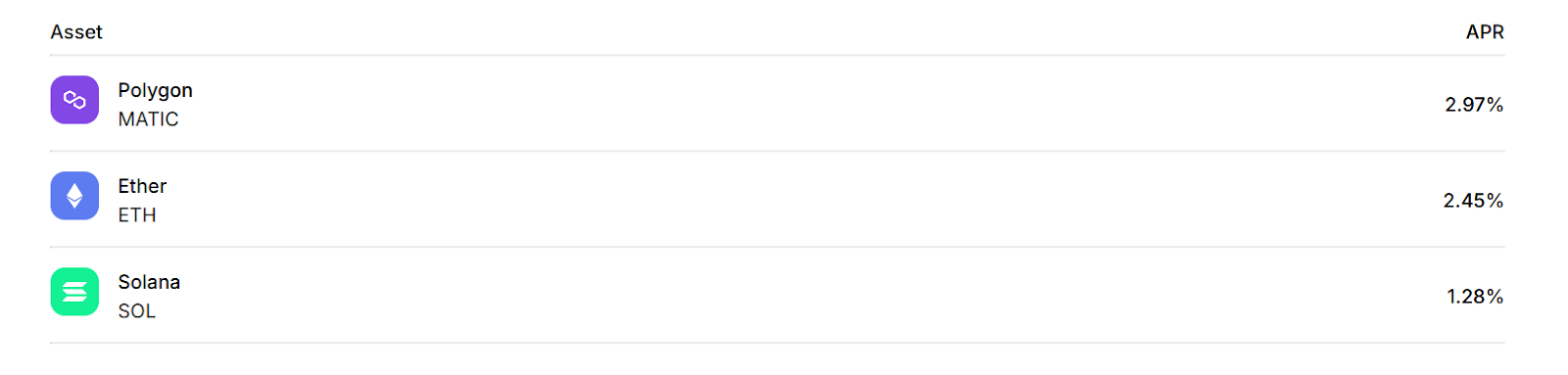
Task: Click the purple Polygon logo icon
Action: (x=74, y=100)
